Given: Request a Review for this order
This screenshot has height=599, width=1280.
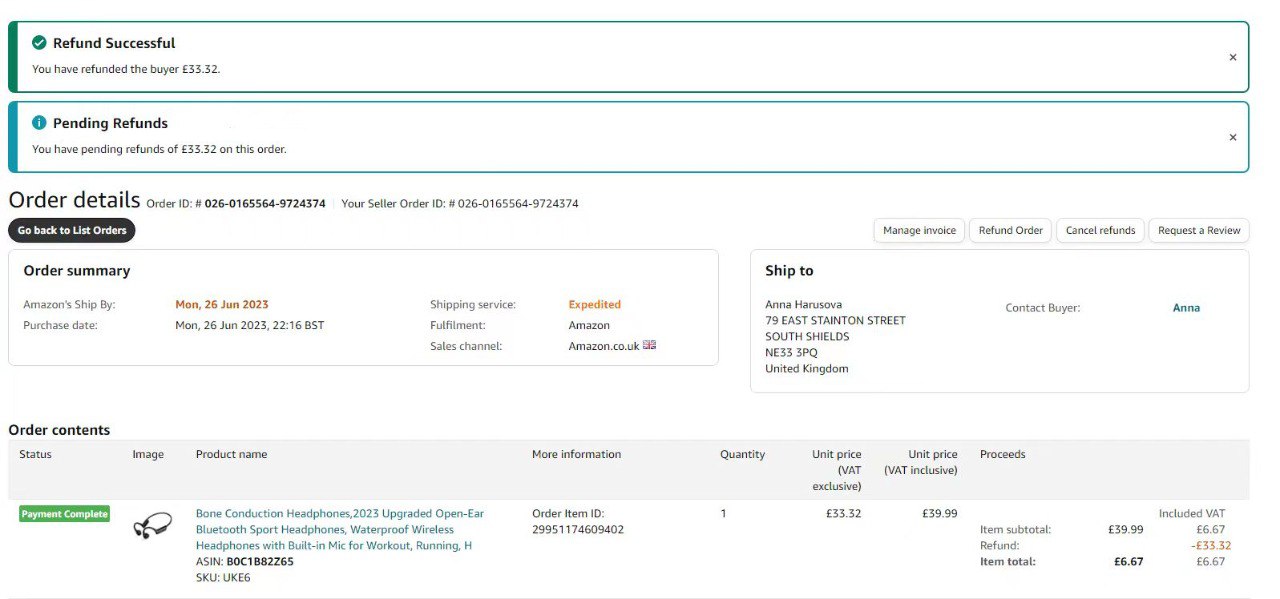Looking at the screenshot, I should pos(1198,230).
